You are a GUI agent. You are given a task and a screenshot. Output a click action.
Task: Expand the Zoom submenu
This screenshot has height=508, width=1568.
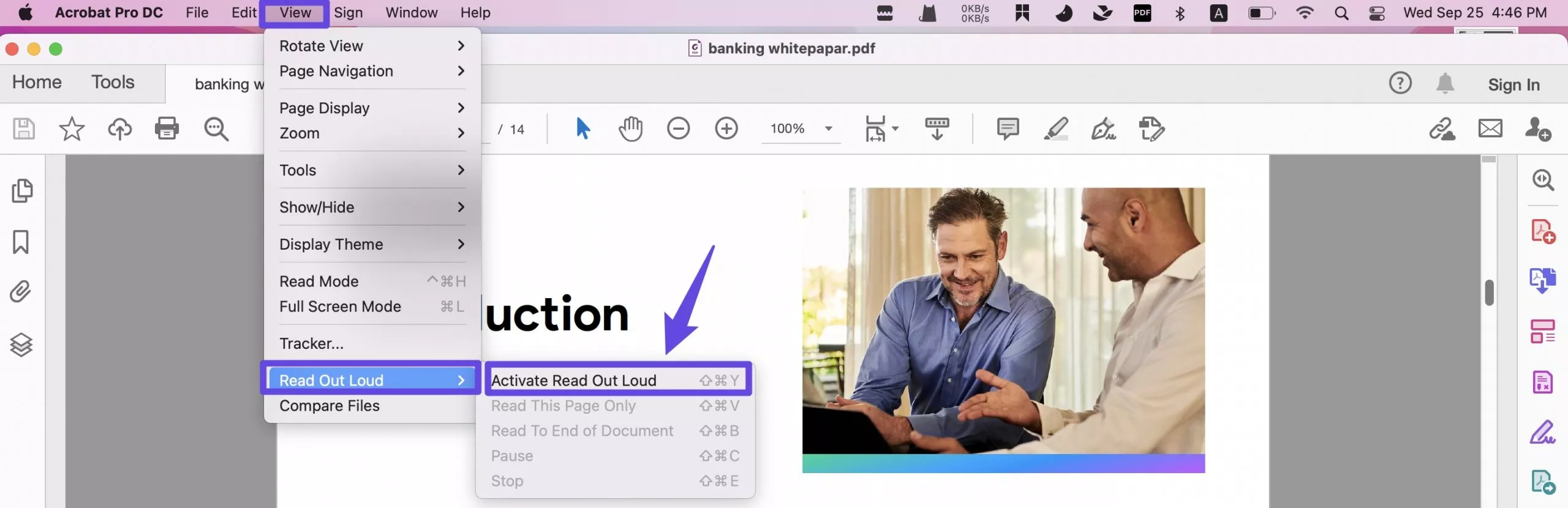pyautogui.click(x=372, y=133)
